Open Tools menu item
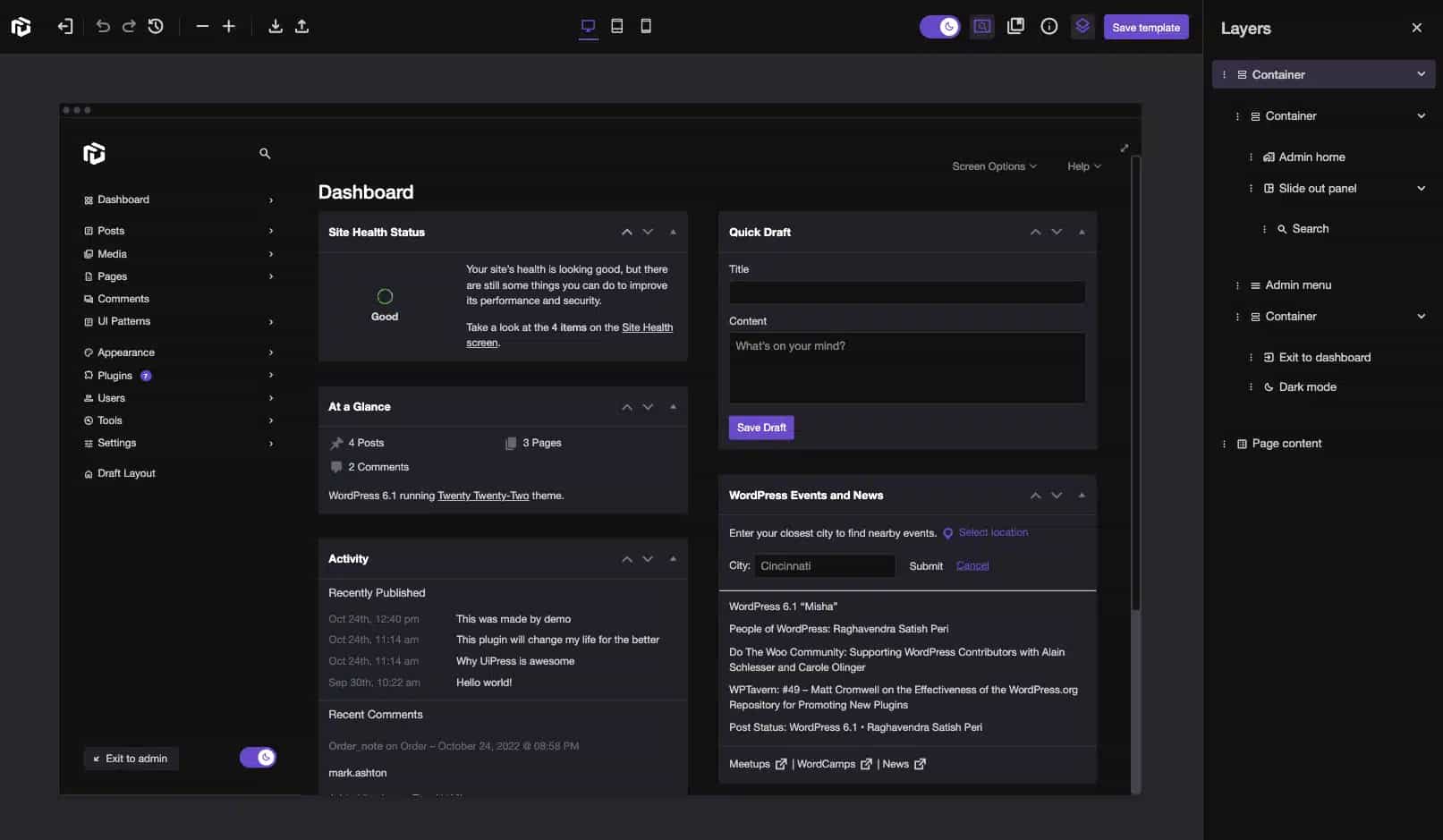Image resolution: width=1443 pixels, height=840 pixels. point(110,420)
